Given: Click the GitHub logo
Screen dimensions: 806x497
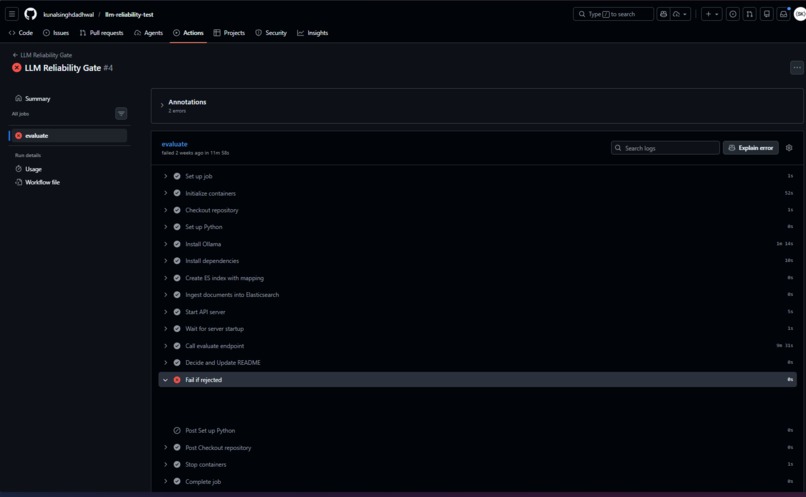Looking at the screenshot, I should (x=30, y=14).
